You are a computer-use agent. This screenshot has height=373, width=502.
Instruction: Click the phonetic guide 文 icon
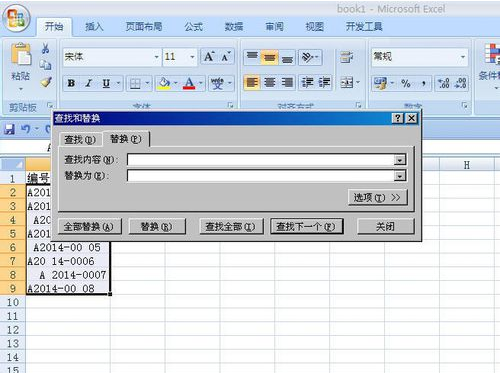point(217,83)
